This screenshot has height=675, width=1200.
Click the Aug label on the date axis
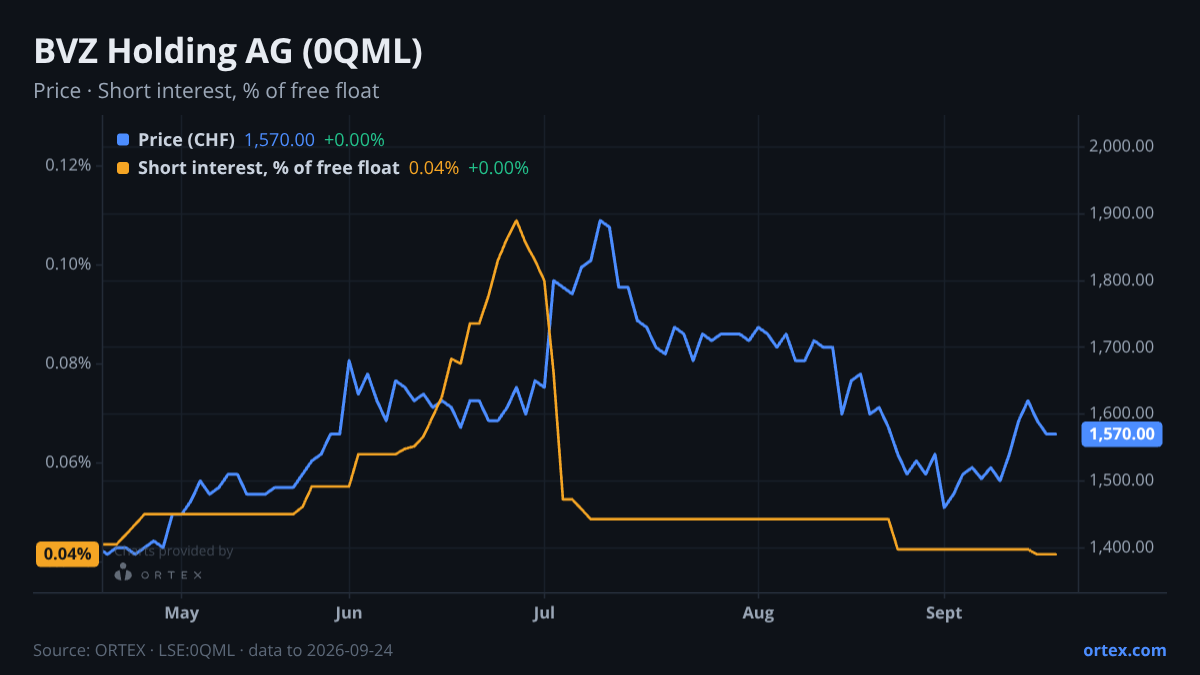tap(759, 613)
